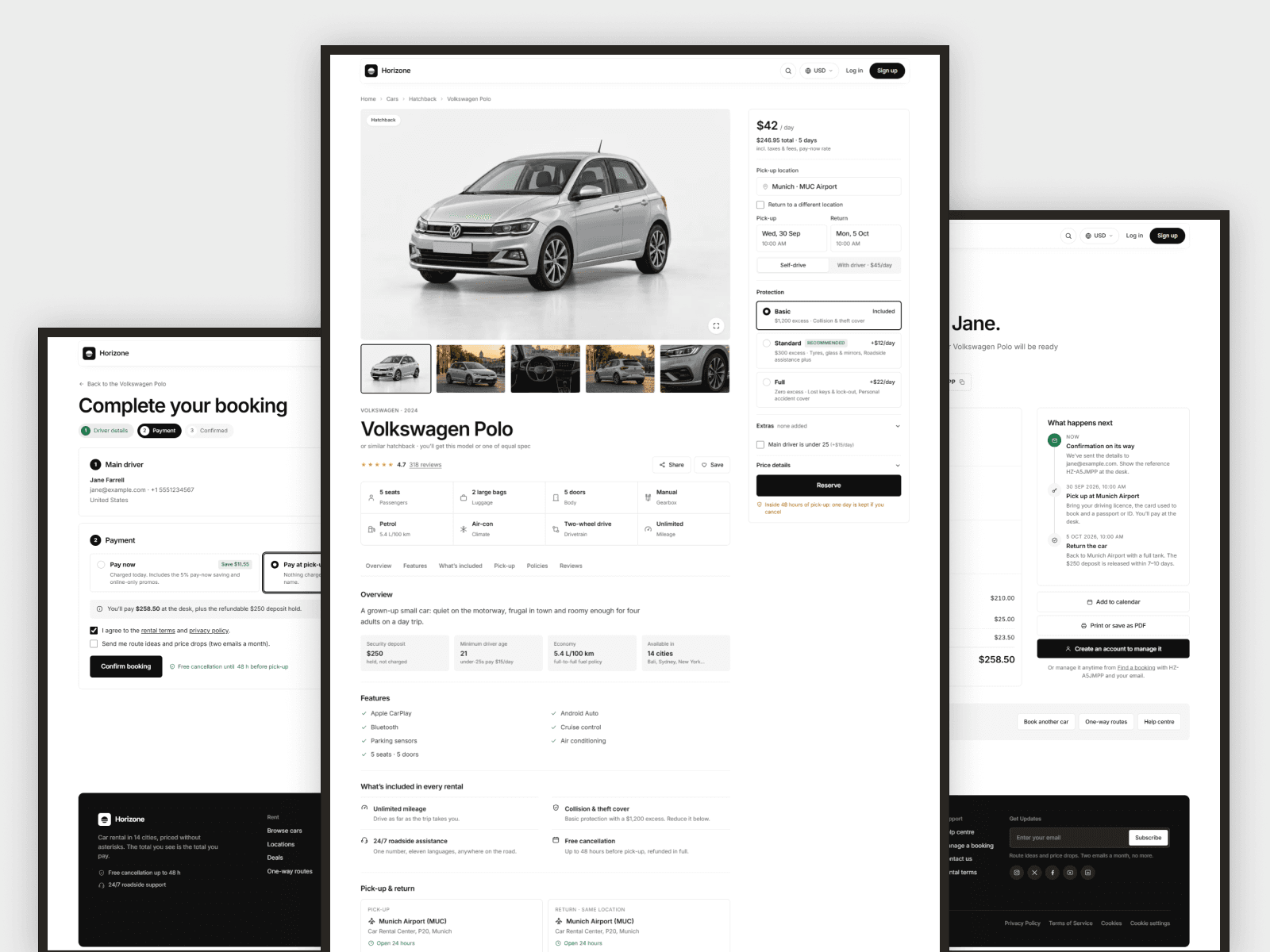Open the Wed, 30 Sep pick-up date picker

pos(791,238)
